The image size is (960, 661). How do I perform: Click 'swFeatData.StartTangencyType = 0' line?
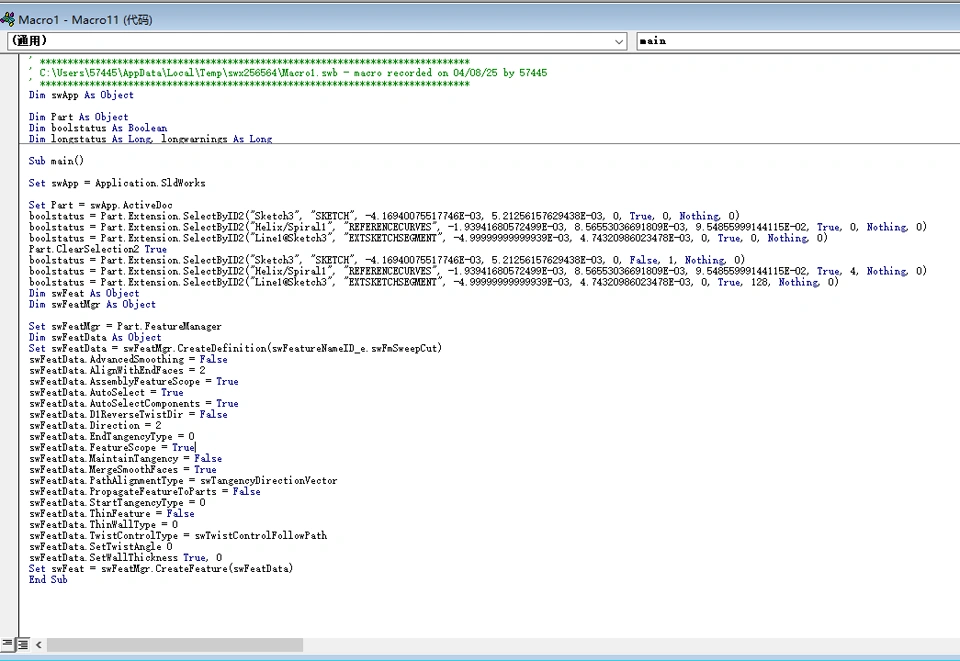coord(117,502)
